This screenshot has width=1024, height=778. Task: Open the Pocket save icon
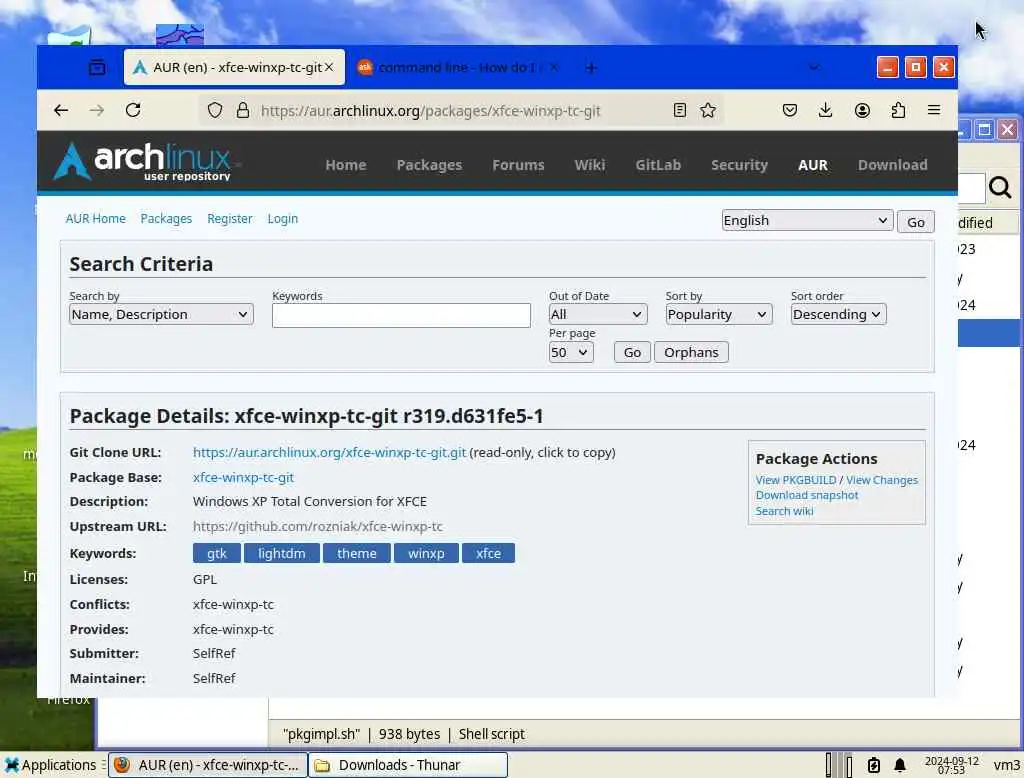pos(790,110)
